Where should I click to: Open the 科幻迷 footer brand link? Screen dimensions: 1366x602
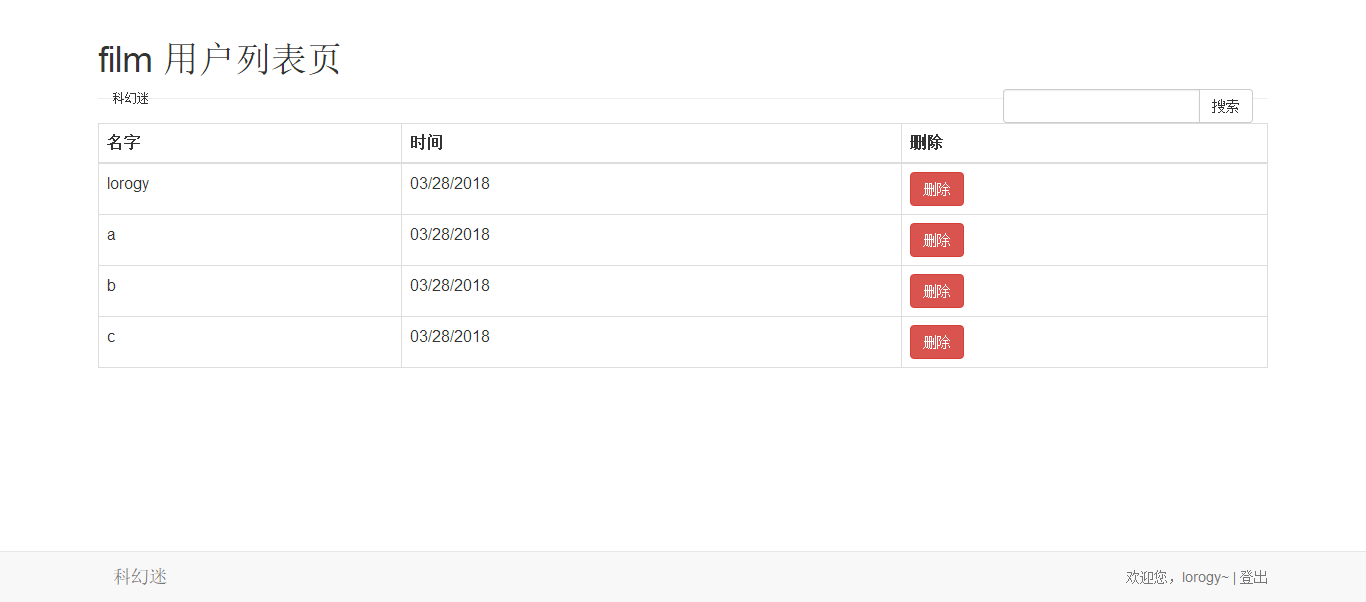140,577
